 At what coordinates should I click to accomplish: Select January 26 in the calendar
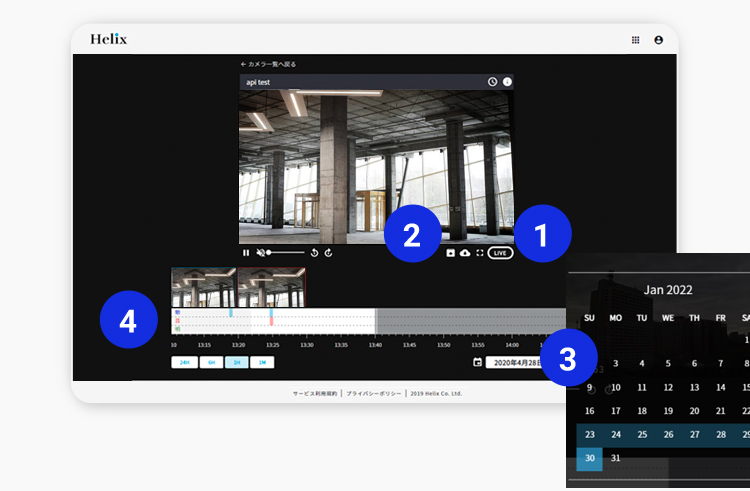[669, 435]
